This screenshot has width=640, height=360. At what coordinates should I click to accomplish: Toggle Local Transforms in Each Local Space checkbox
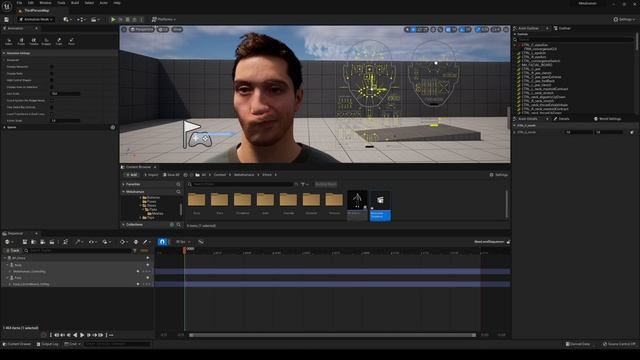[x=52, y=114]
